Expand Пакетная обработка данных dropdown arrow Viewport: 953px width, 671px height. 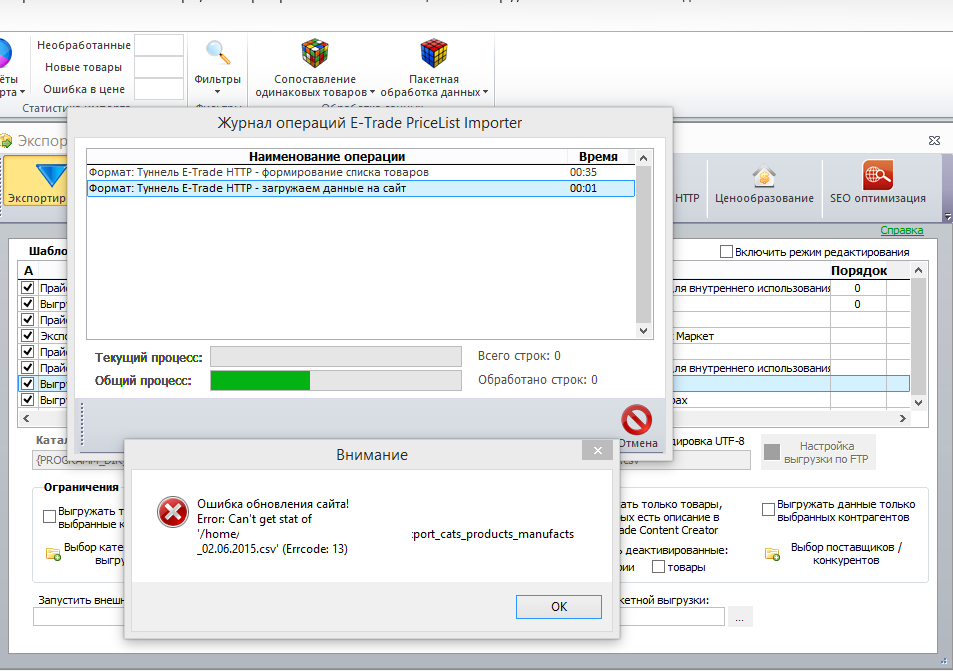485,92
